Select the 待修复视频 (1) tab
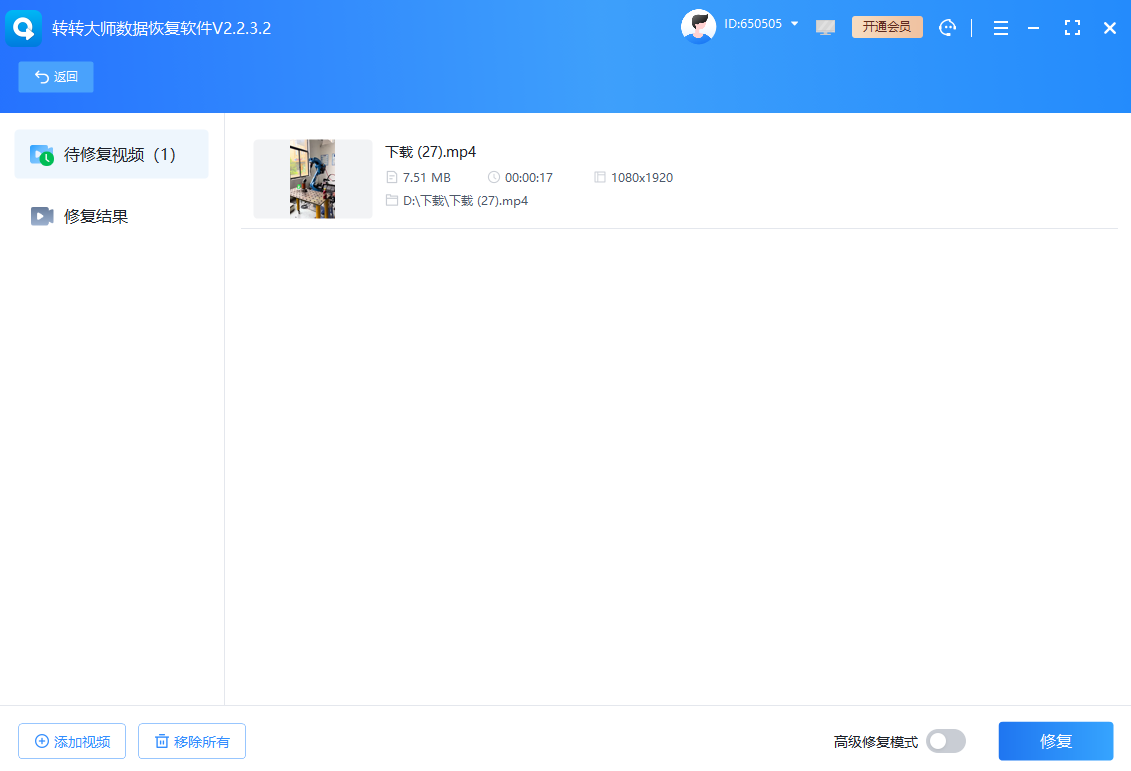Image resolution: width=1131 pixels, height=771 pixels. pyautogui.click(x=111, y=155)
